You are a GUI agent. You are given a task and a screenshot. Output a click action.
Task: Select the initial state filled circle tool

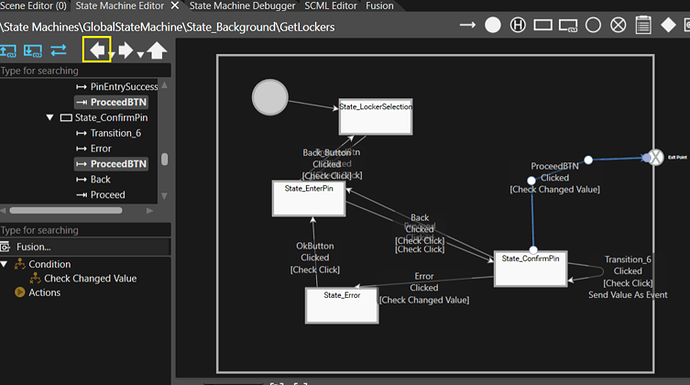pyautogui.click(x=493, y=25)
